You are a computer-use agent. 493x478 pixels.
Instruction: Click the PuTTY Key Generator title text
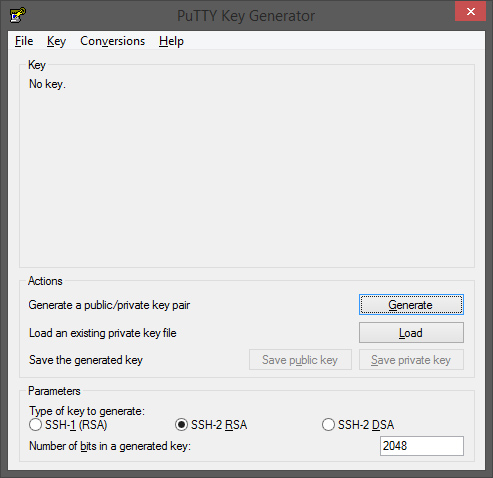point(246,16)
